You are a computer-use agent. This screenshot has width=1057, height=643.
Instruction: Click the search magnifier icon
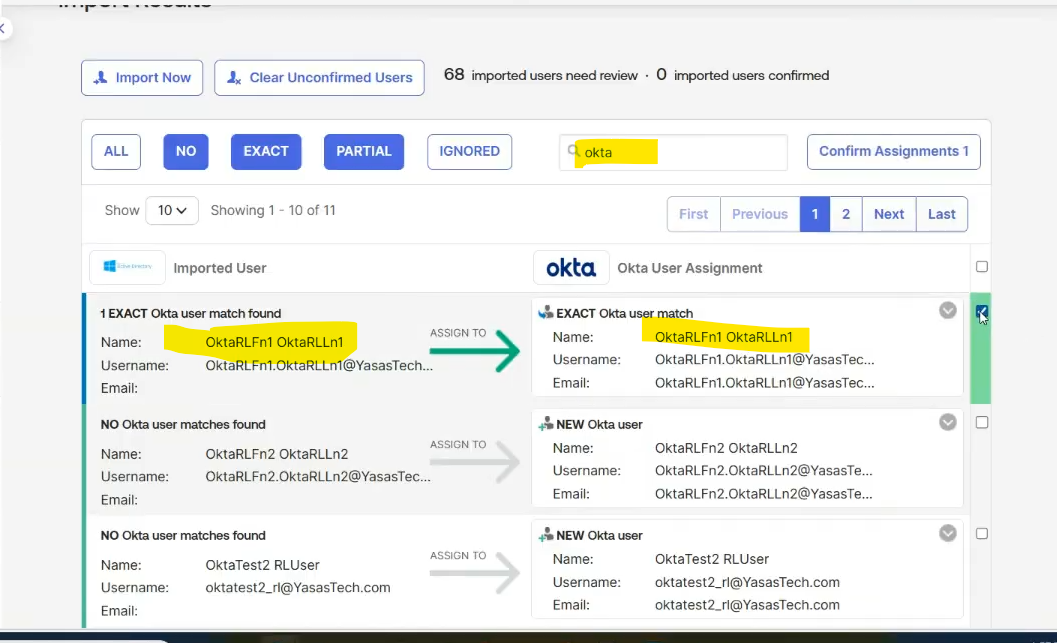(574, 151)
